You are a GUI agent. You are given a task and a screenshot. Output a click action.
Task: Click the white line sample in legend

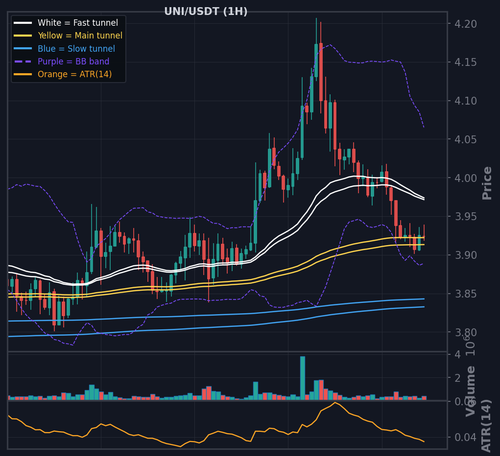click(x=23, y=23)
